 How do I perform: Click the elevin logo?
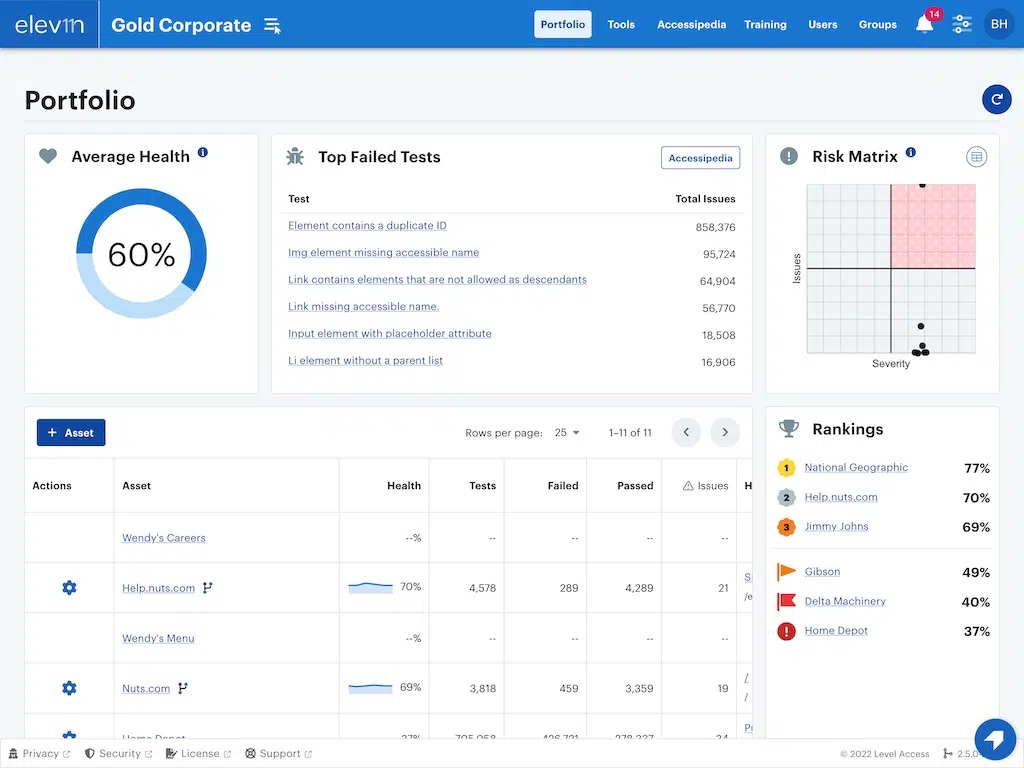click(49, 25)
